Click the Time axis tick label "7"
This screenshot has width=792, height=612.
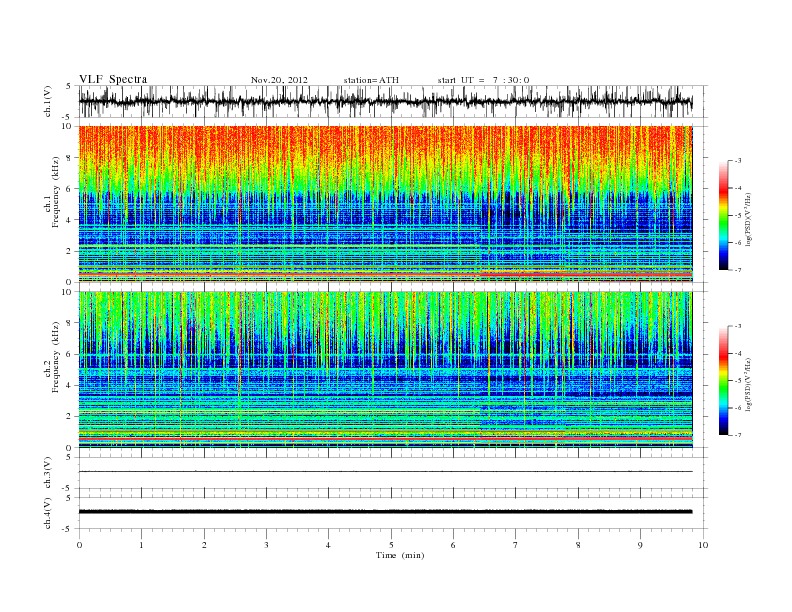pos(516,545)
